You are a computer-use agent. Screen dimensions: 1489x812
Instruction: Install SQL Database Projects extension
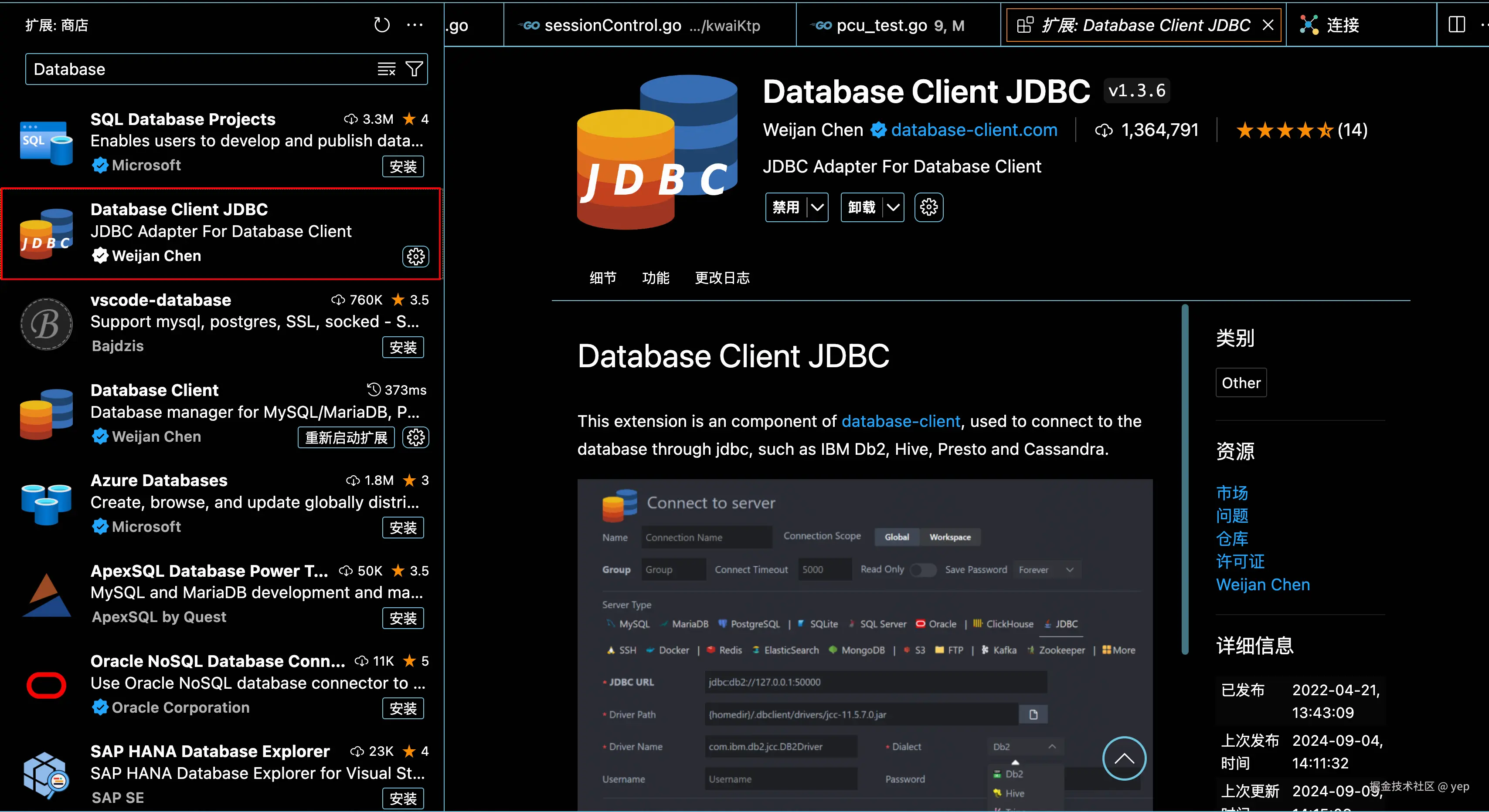(x=403, y=166)
